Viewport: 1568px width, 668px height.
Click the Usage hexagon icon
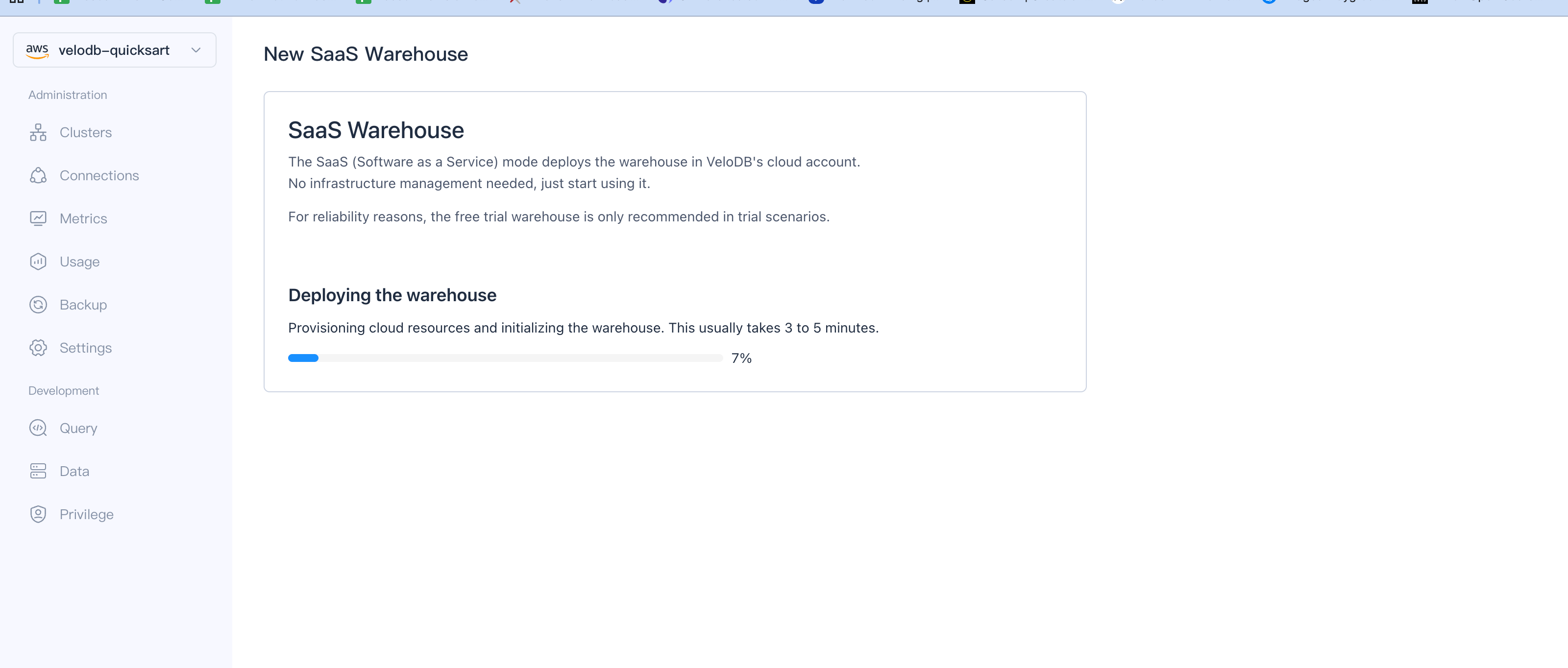38,262
